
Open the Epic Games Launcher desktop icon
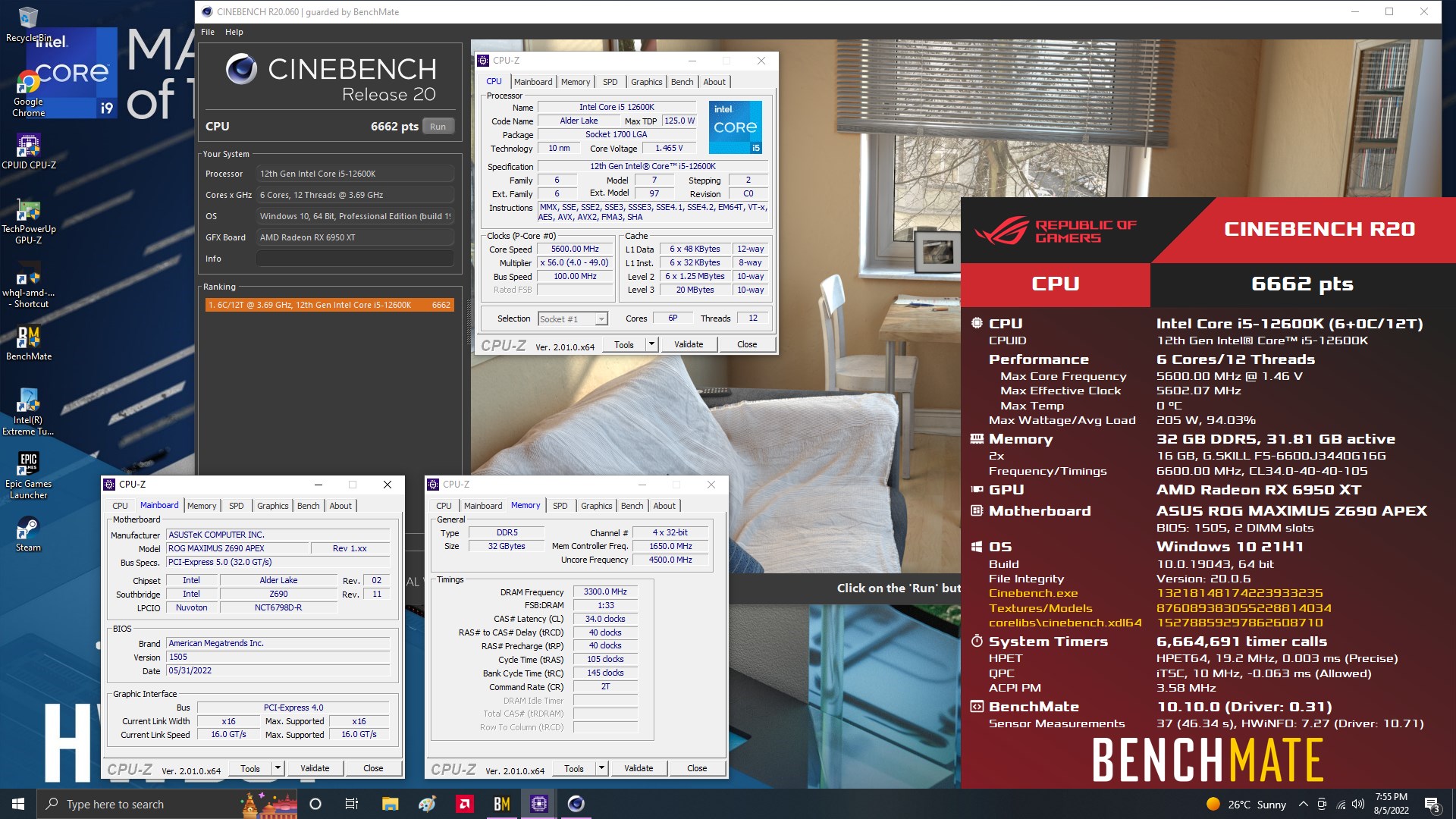tap(28, 475)
